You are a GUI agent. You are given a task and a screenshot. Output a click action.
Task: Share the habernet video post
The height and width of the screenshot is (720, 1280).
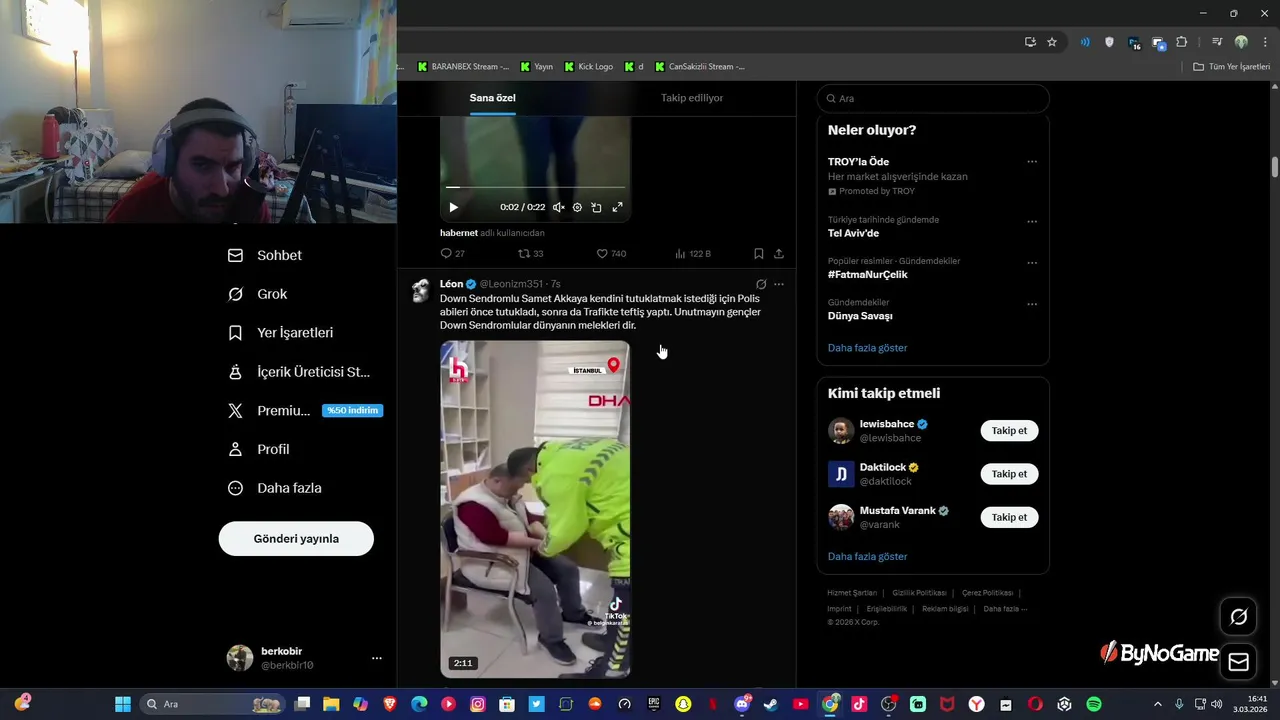click(x=779, y=254)
